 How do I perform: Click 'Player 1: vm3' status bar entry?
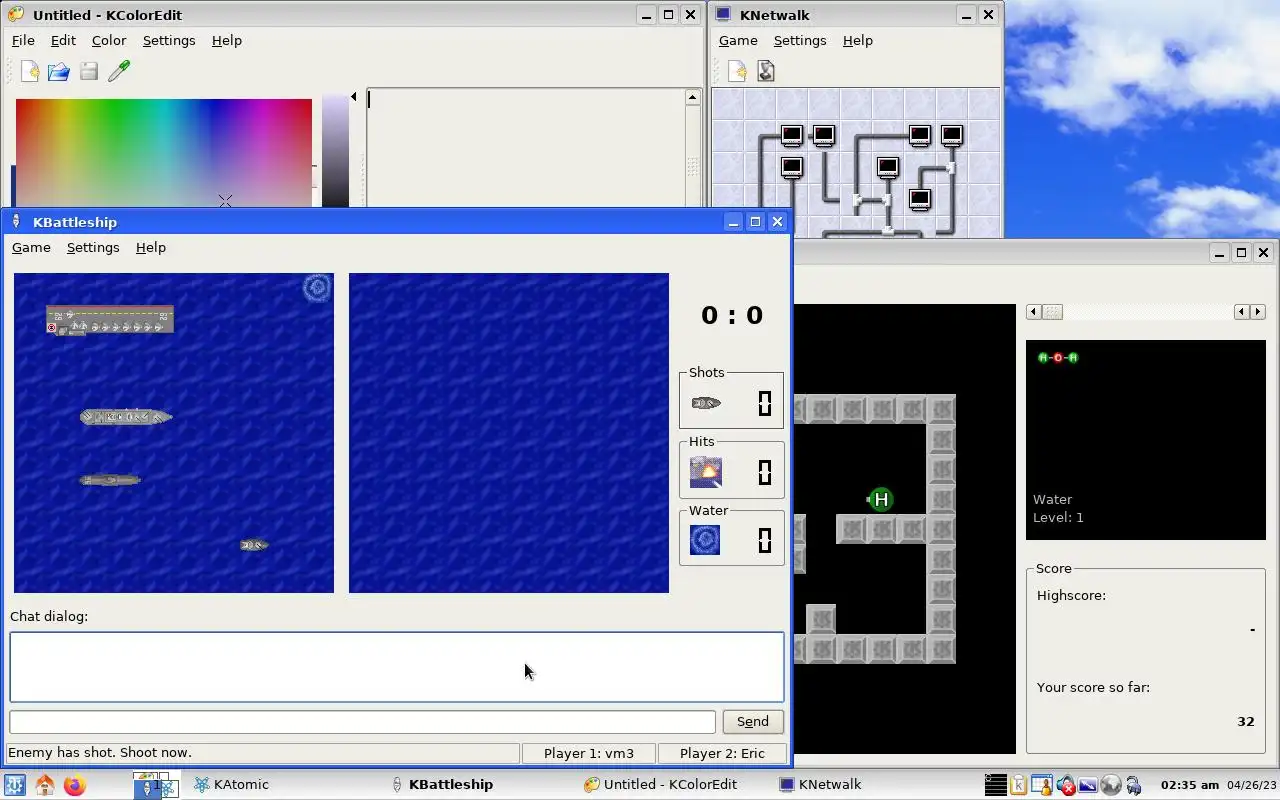pos(588,753)
